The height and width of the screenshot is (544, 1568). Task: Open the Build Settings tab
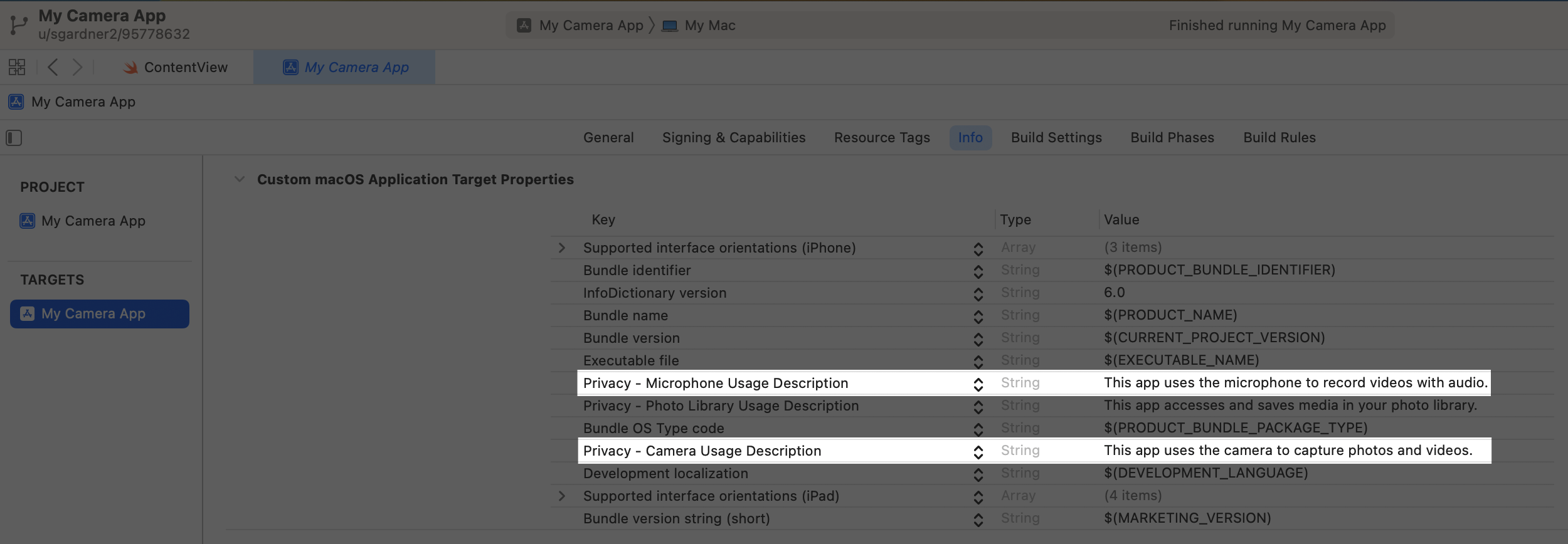tap(1056, 138)
